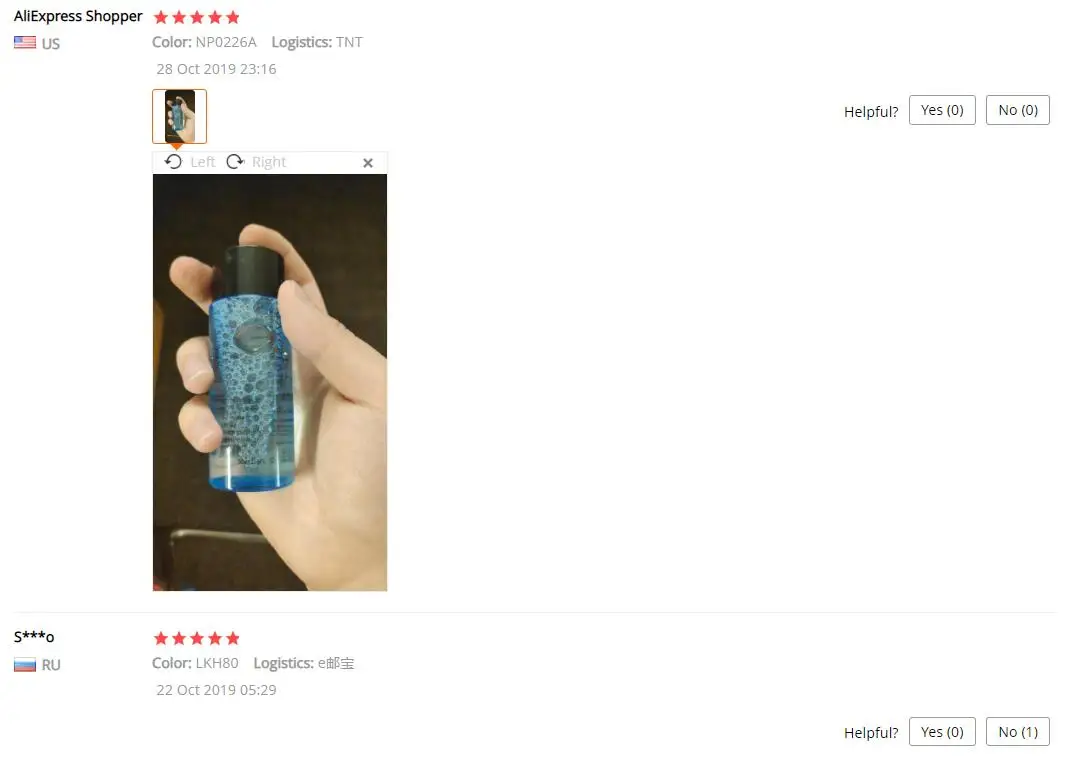Click the Color NP0226A label
This screenshot has width=1070, height=760.
pos(204,42)
